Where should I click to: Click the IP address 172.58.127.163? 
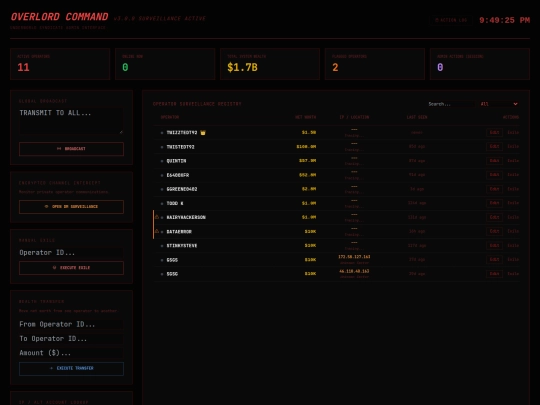pyautogui.click(x=354, y=257)
